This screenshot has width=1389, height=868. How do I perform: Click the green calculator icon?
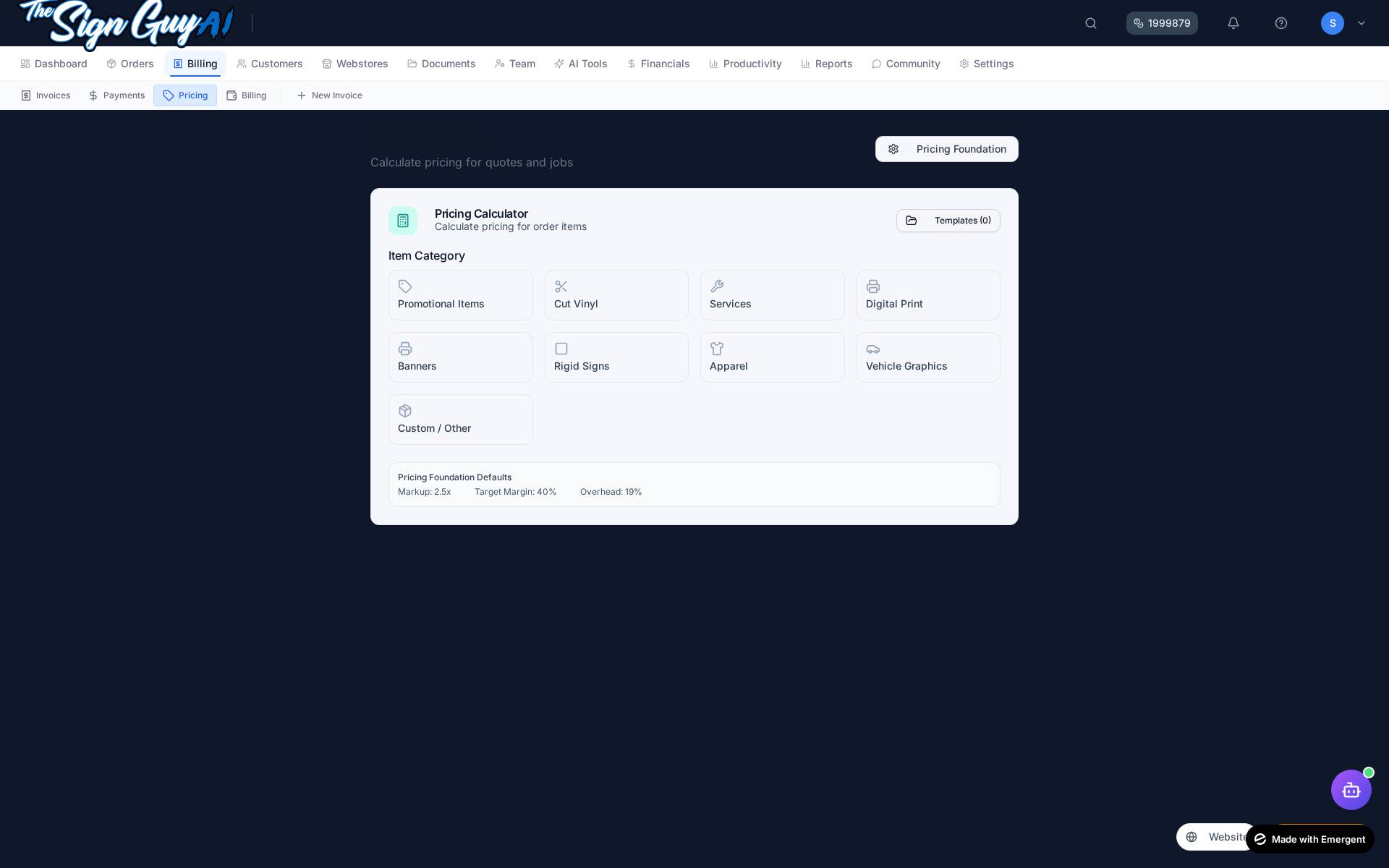pos(403,221)
